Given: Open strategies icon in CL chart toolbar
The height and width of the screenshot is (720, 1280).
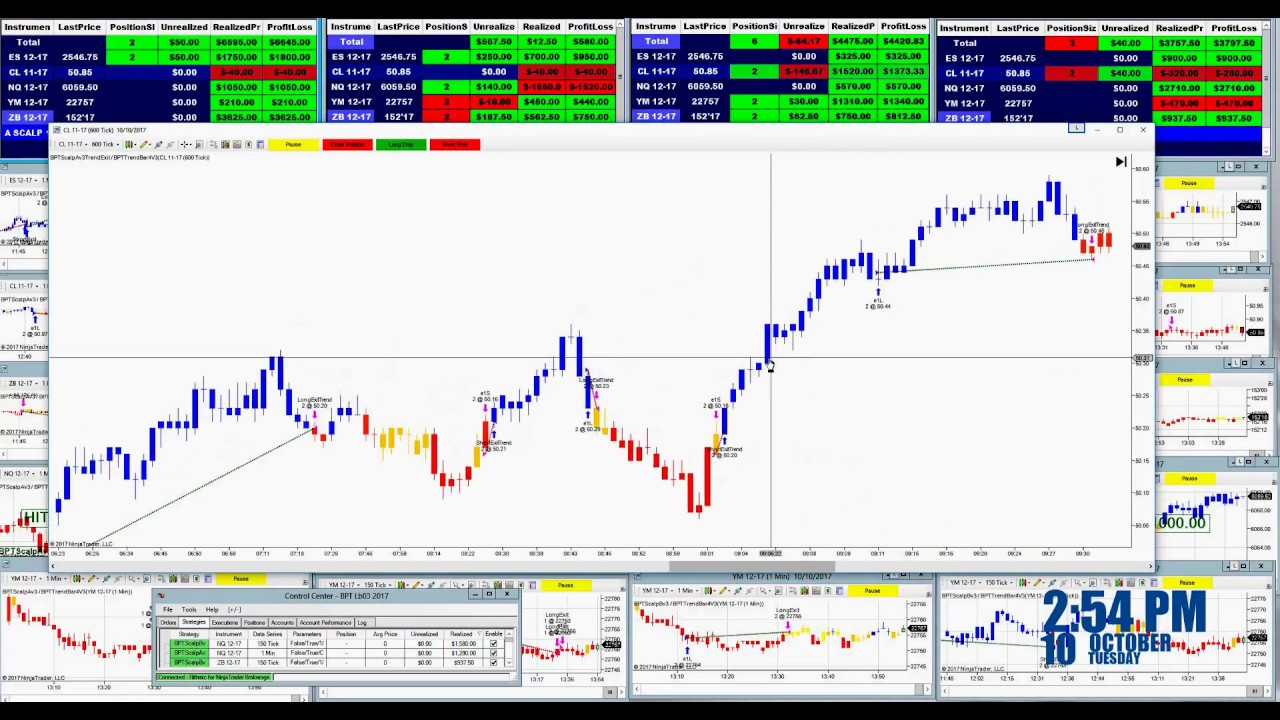Looking at the screenshot, I should pos(237,145).
